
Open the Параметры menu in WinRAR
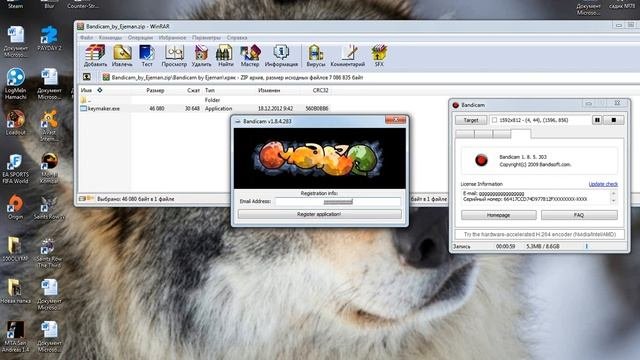(206, 38)
